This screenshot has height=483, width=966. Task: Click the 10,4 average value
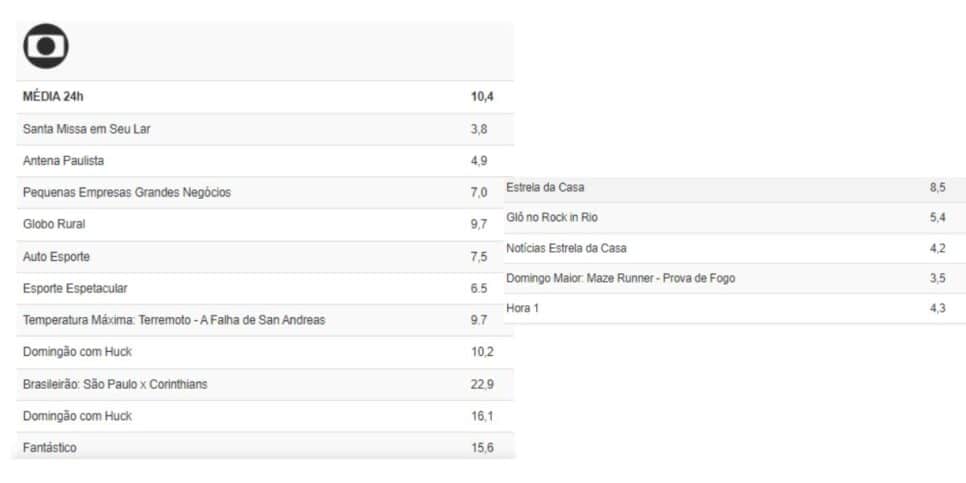click(x=482, y=97)
